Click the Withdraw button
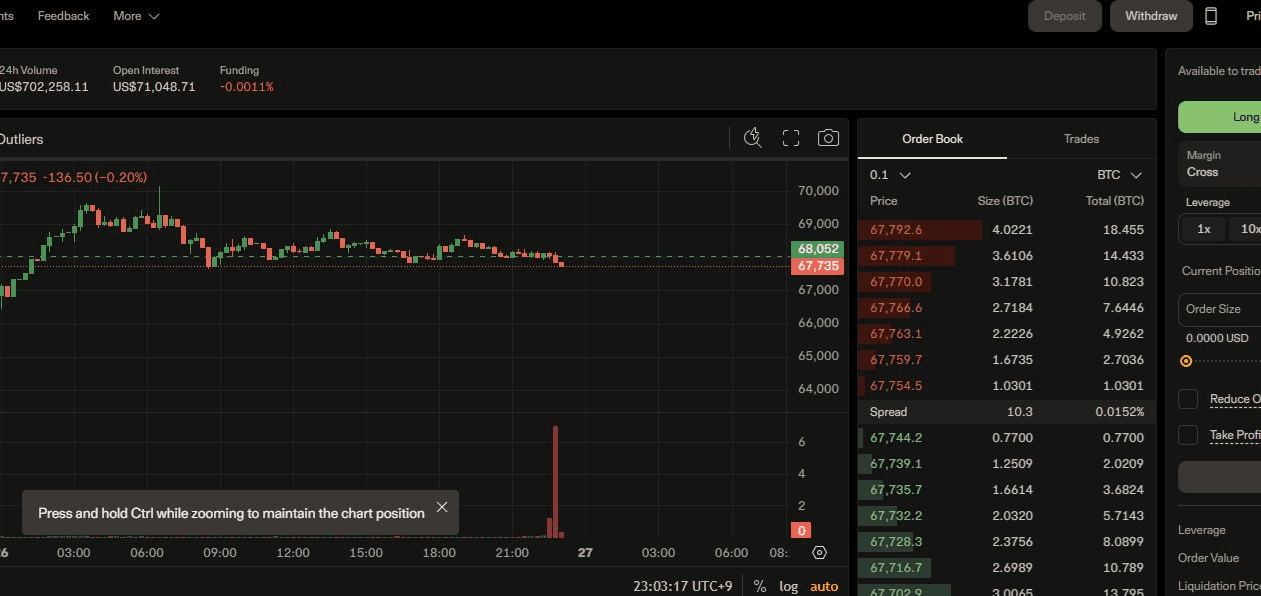Viewport: 1261px width, 596px height. point(1151,16)
